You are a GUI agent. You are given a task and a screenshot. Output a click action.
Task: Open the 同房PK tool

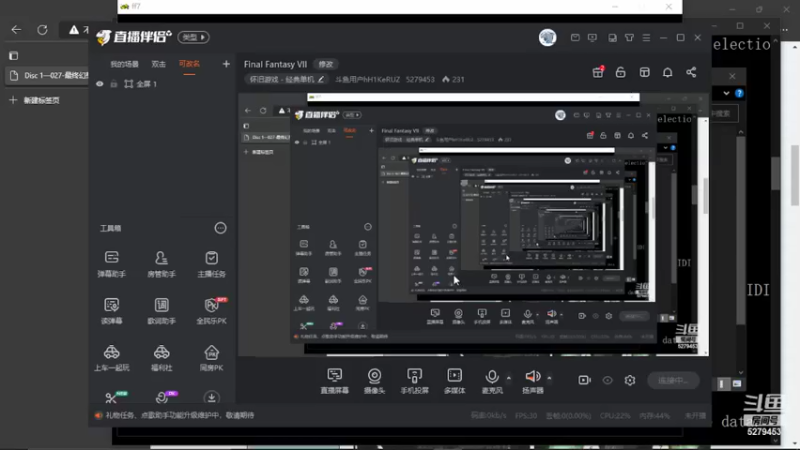211,358
